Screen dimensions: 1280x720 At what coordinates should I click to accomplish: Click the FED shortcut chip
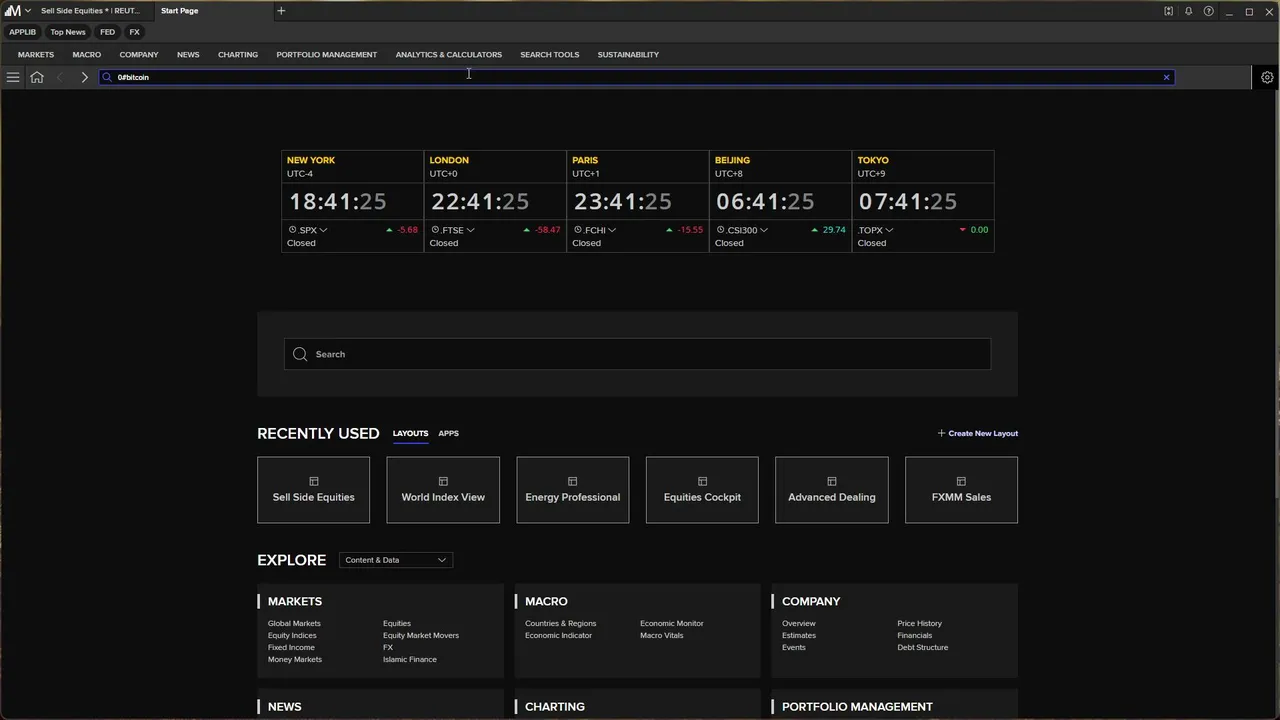click(x=107, y=32)
